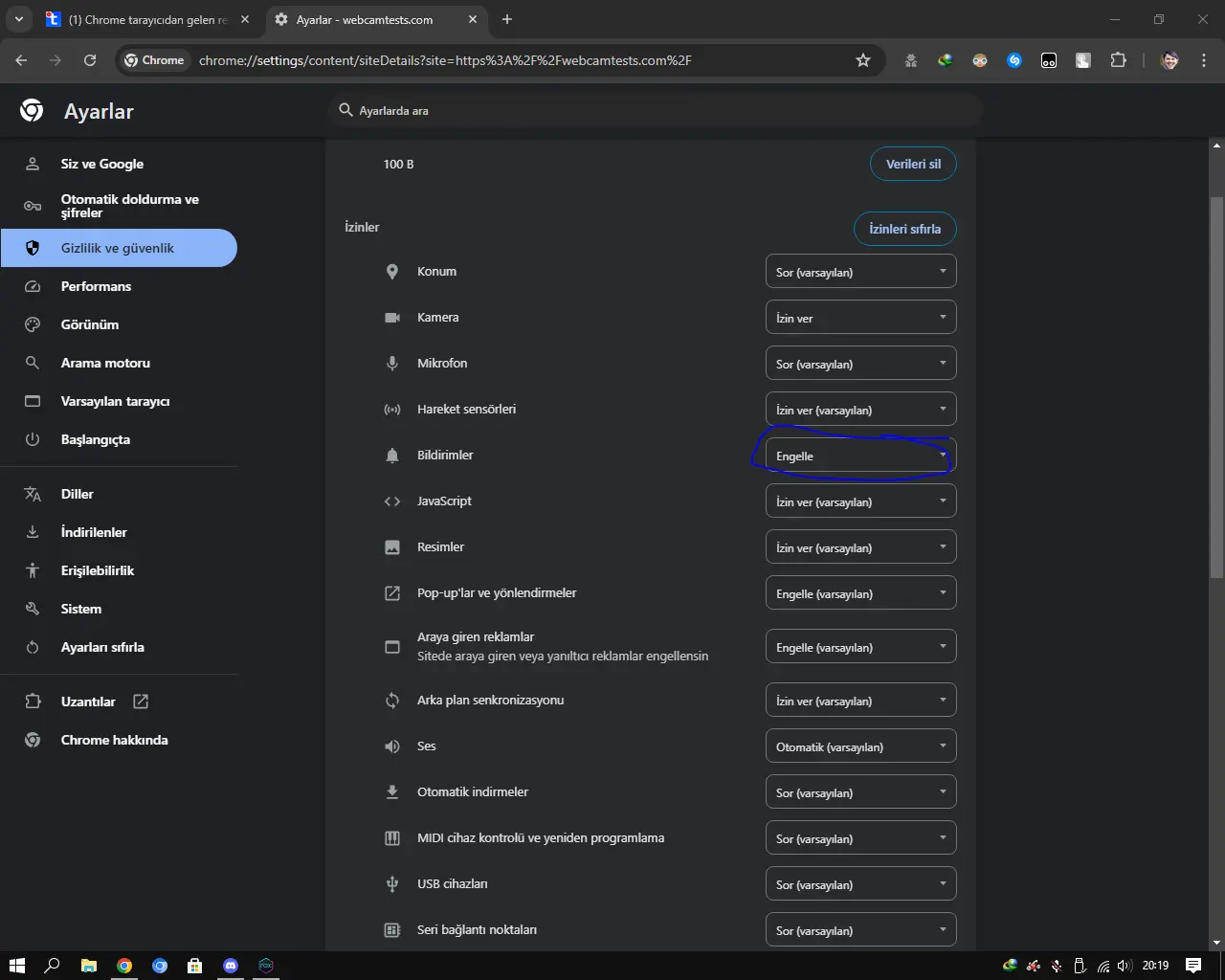Open the Ses Otomatik dropdown

tap(861, 746)
